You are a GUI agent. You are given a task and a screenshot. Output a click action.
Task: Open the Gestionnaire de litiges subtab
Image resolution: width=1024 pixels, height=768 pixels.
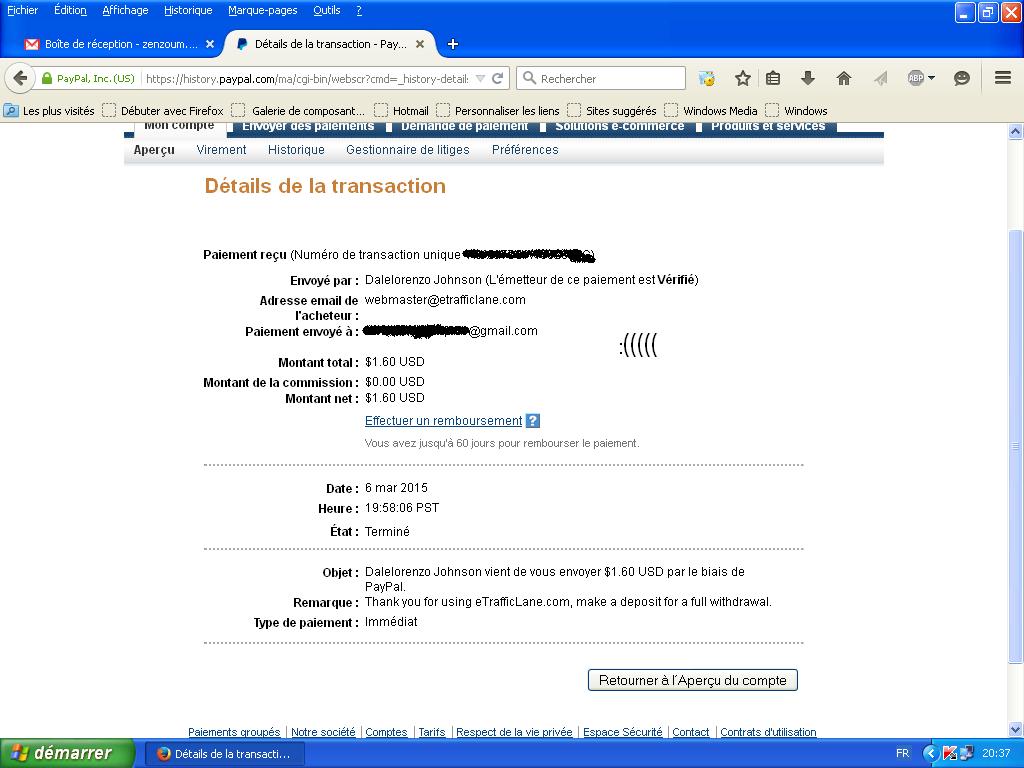408,150
